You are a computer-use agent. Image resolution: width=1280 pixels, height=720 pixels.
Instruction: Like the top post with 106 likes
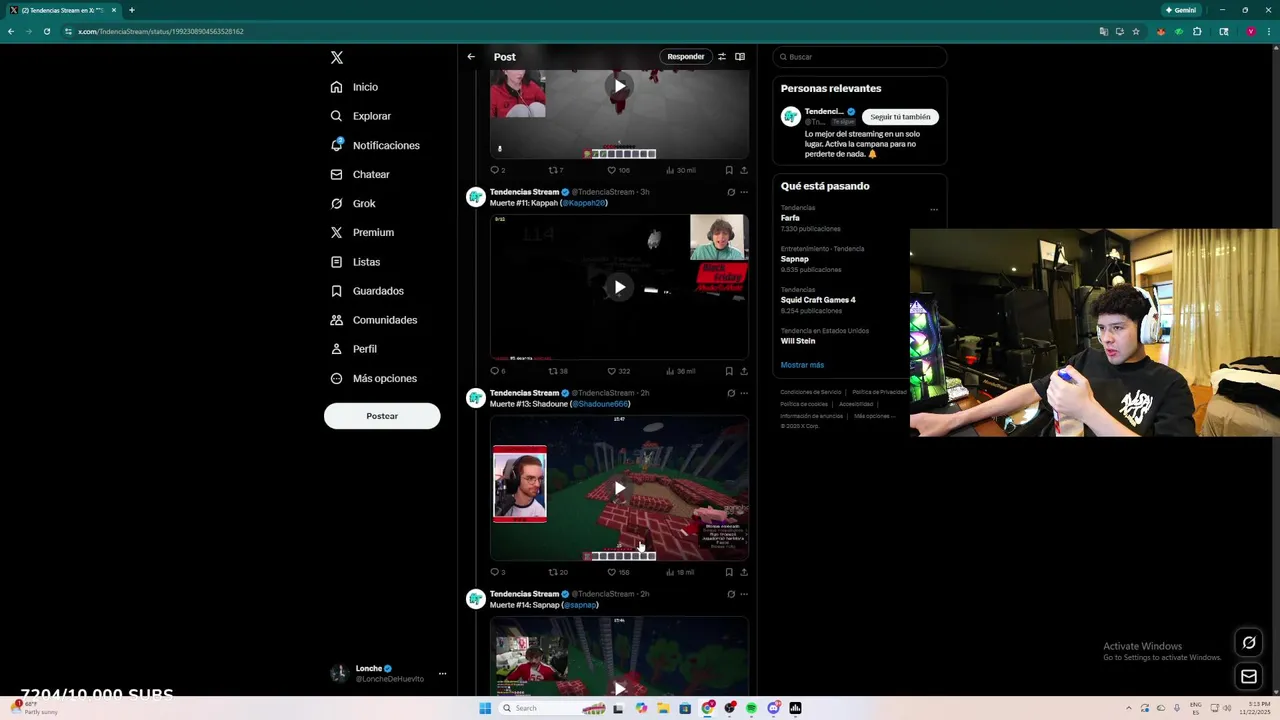[x=618, y=170]
